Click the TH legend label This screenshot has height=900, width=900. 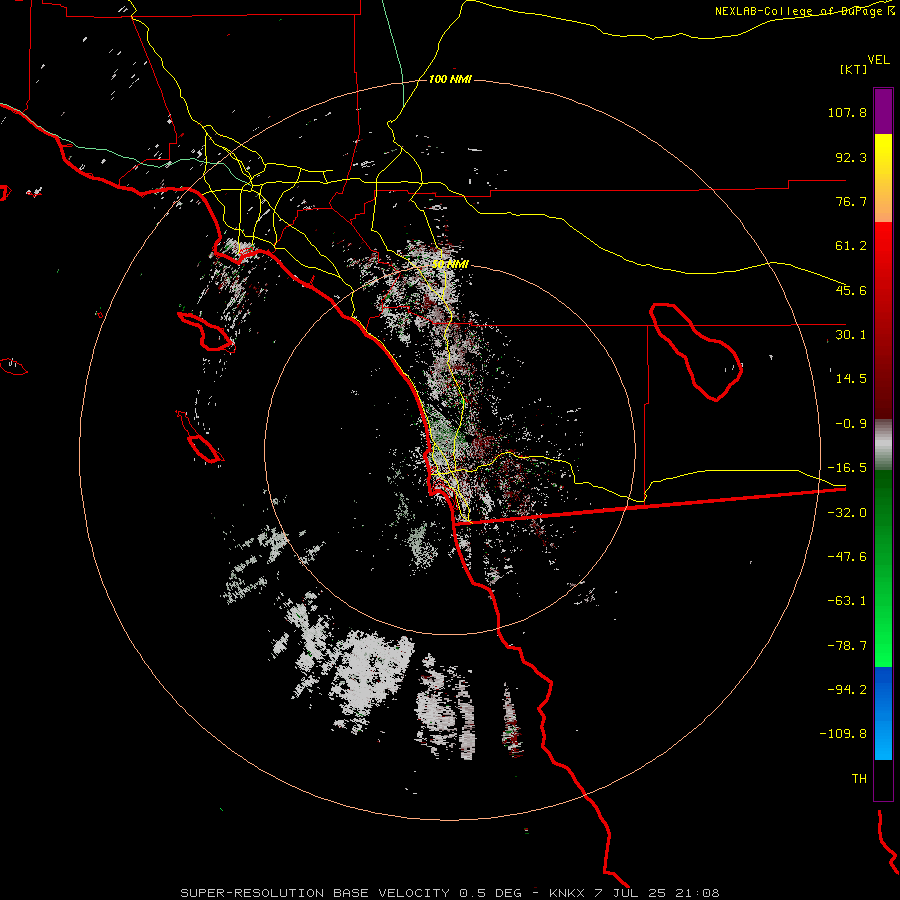click(x=859, y=779)
